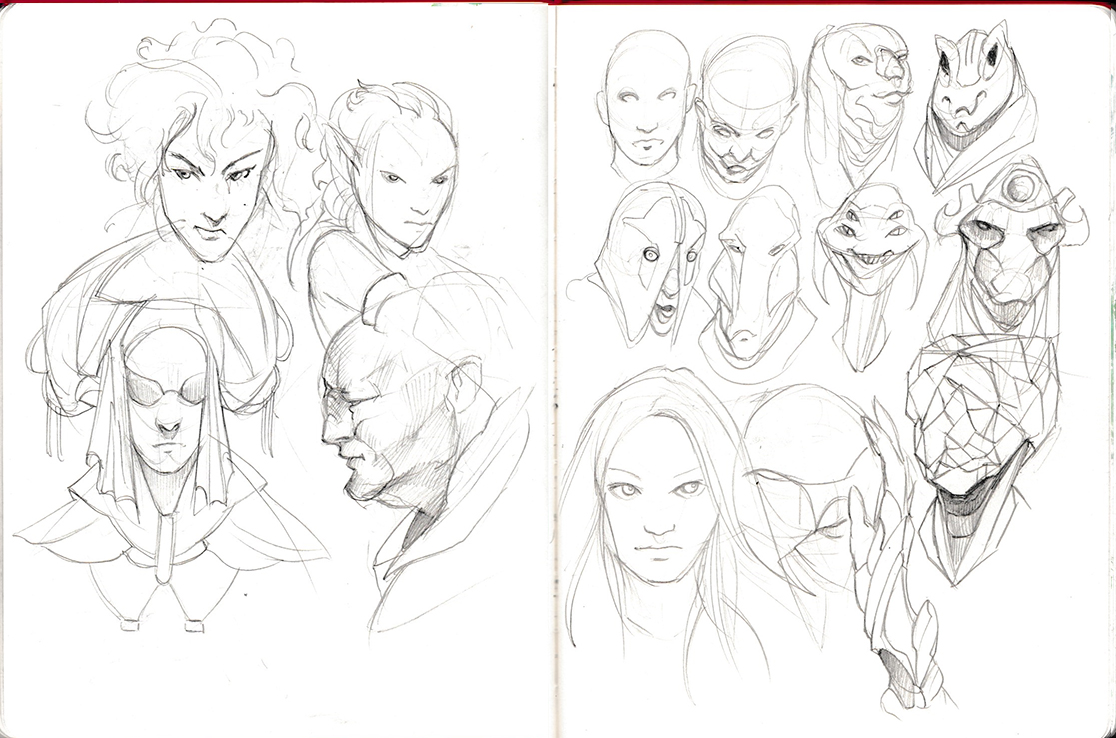The width and height of the screenshot is (1116, 738).
Task: Select the plain bald front-facing head
Action: [646, 100]
